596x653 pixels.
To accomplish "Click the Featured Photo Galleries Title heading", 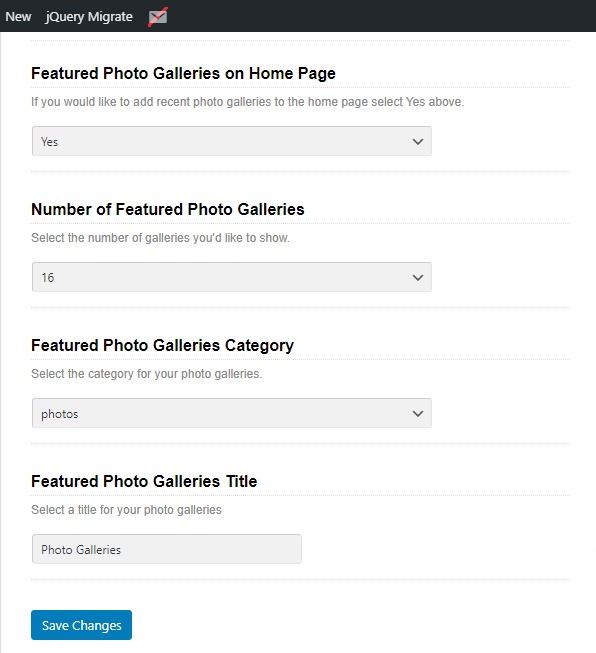I will tap(144, 481).
